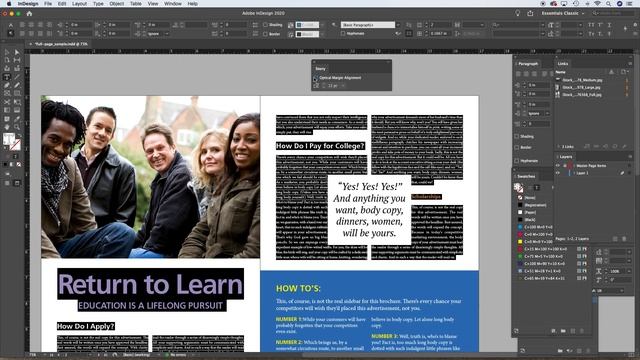Viewport: 640px width, 360px height.
Task: Select the Gradient Swatch tool
Action: click(7, 110)
